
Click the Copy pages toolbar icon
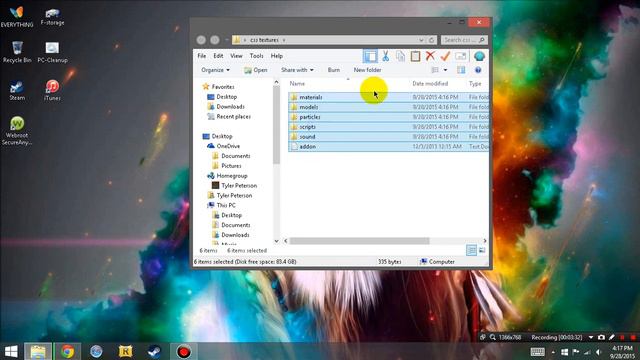coord(400,56)
